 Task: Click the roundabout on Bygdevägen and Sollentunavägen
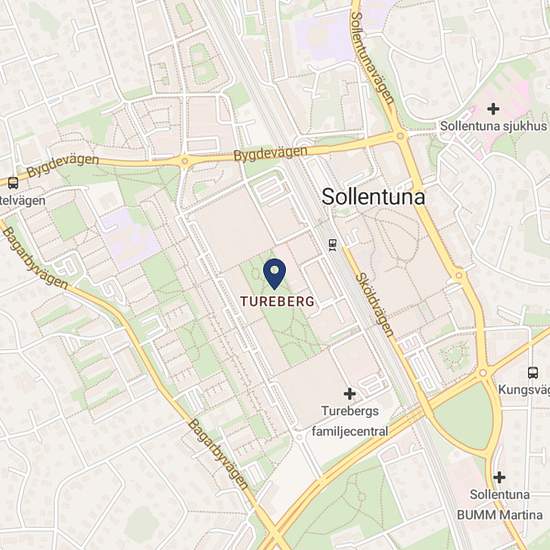(400, 135)
